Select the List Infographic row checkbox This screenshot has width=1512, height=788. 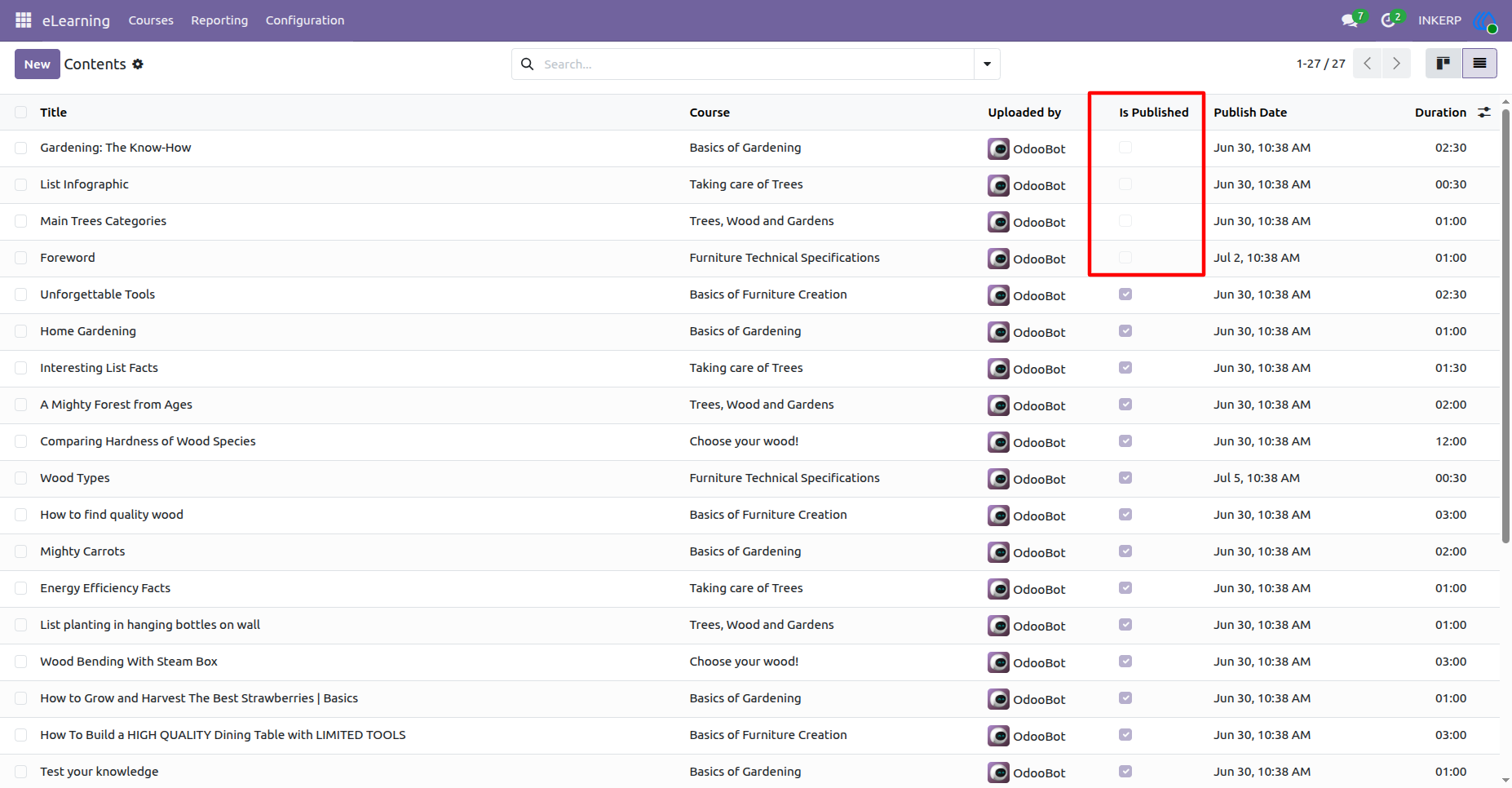pos(21,184)
